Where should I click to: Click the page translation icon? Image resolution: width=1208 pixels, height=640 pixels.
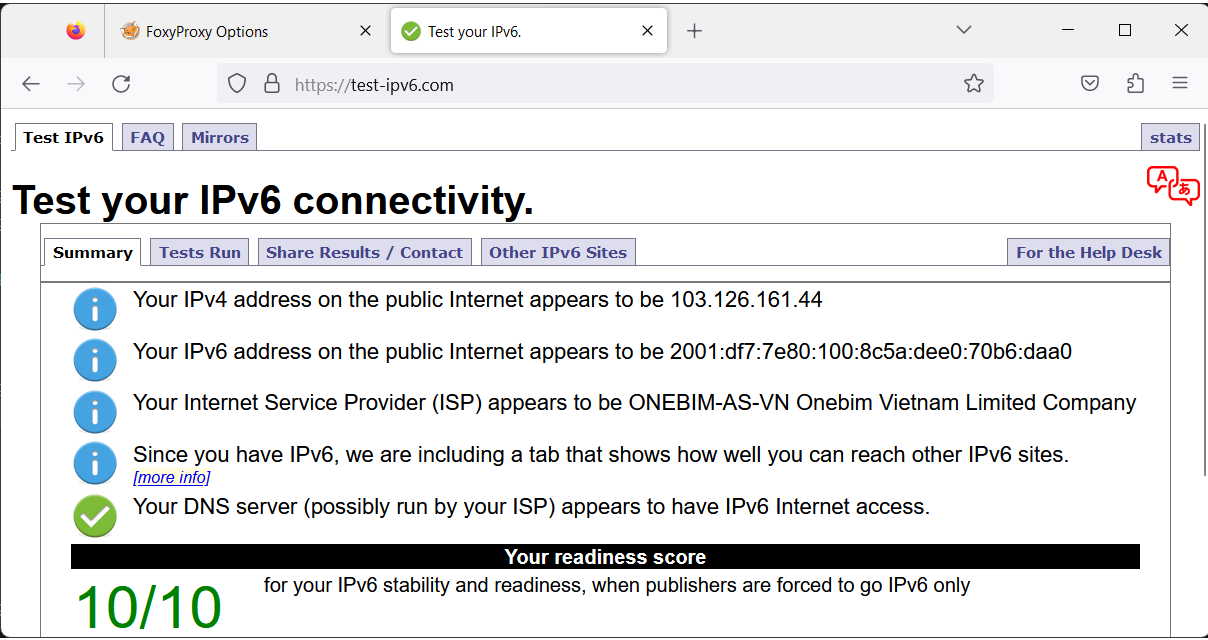1172,186
